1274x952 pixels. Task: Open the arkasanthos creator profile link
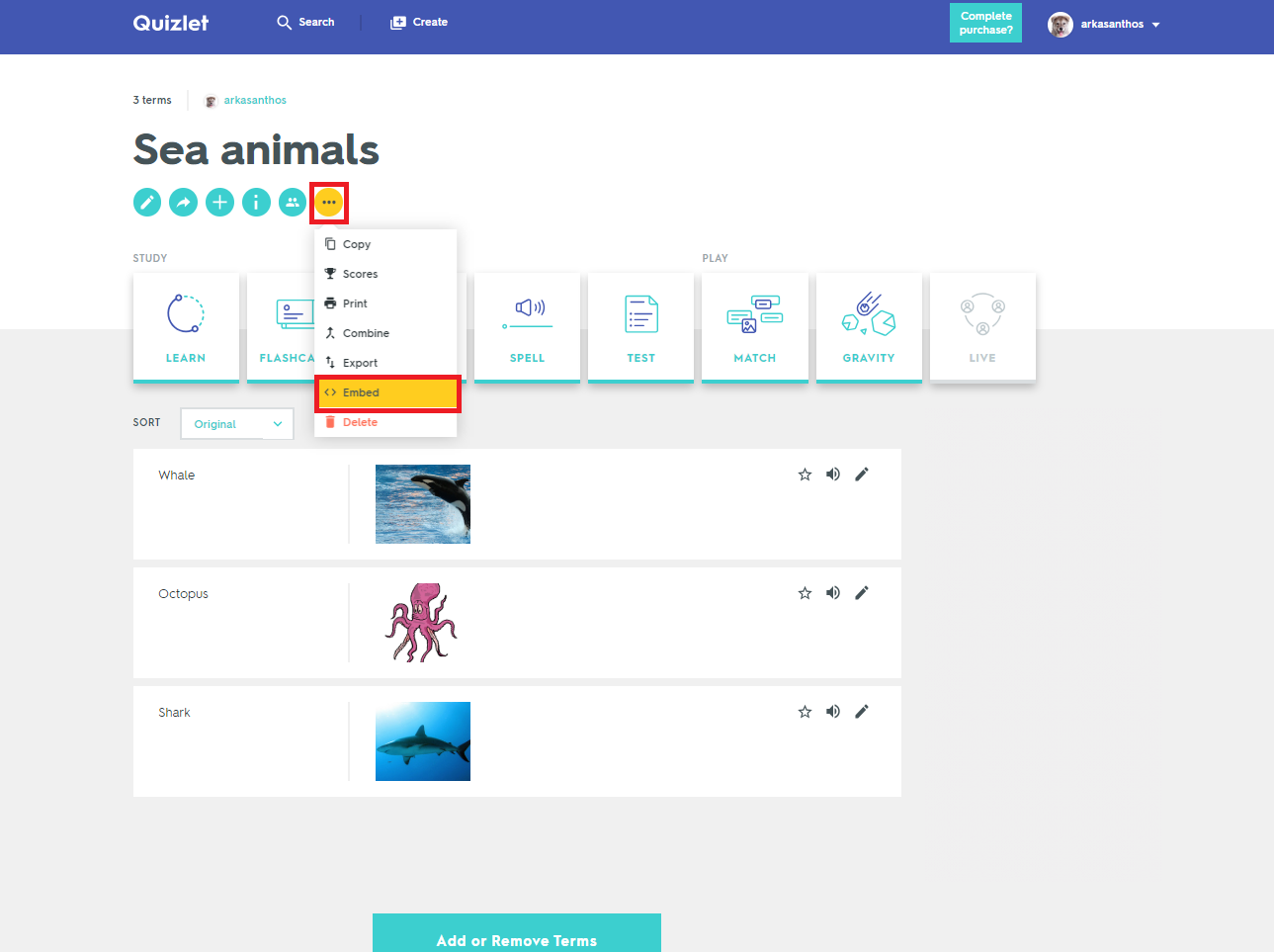256,100
